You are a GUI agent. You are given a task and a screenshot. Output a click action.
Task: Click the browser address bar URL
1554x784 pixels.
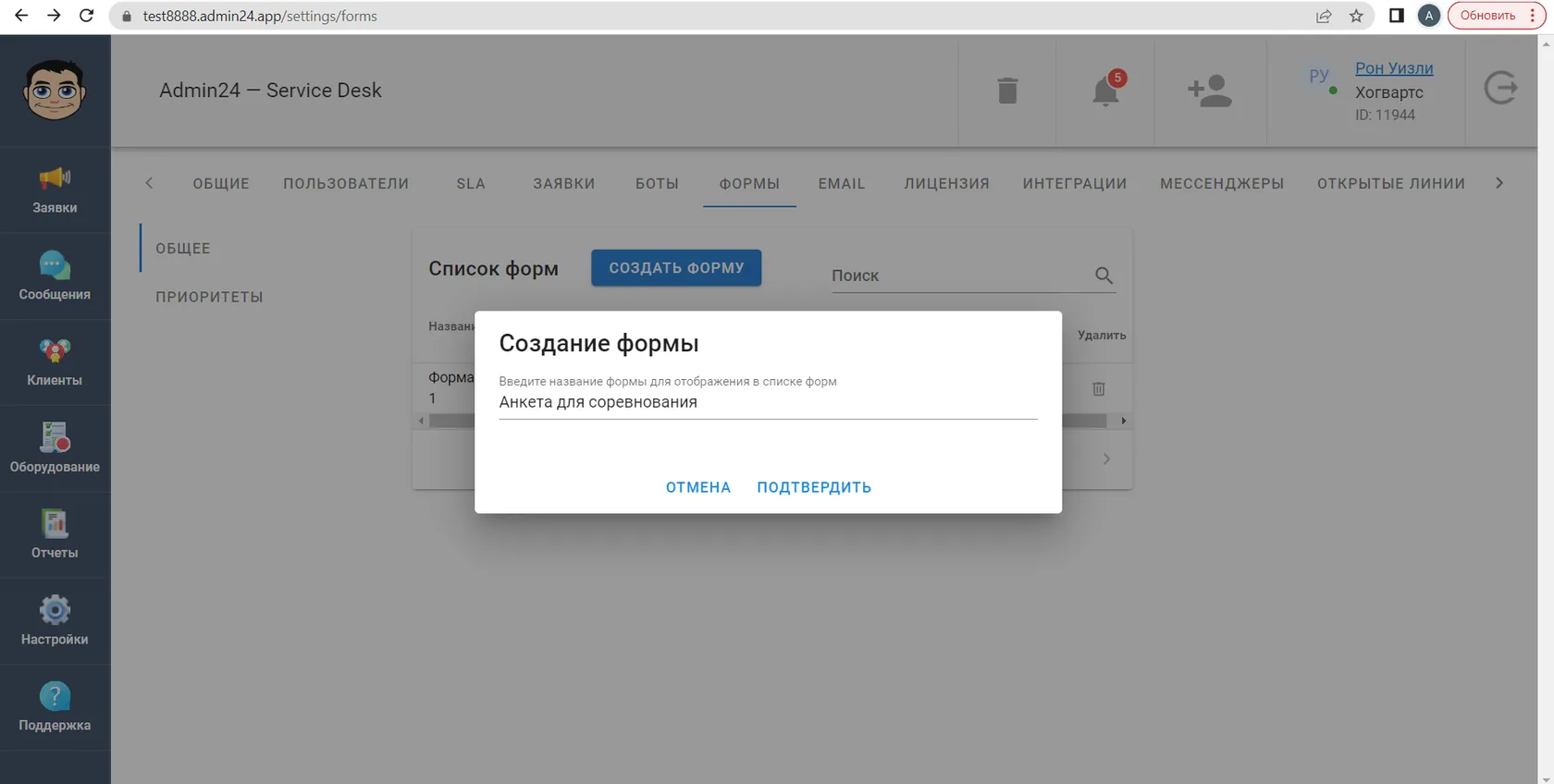(260, 16)
